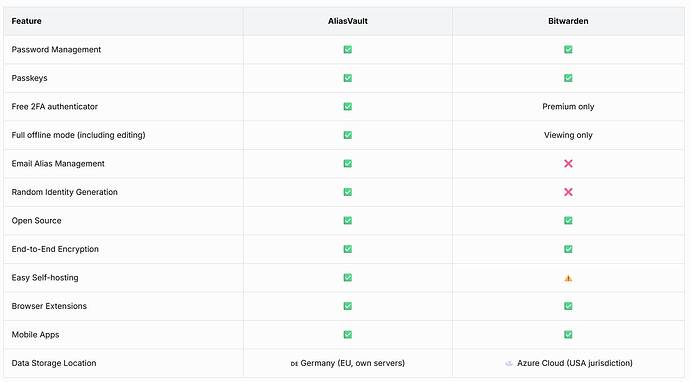Click AliasVault's Open Source checkmark icon

(x=348, y=220)
